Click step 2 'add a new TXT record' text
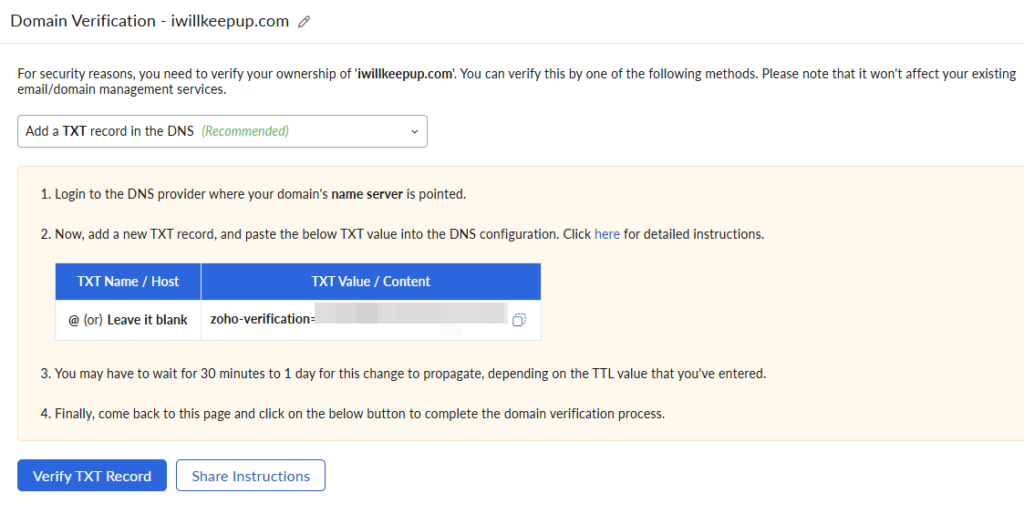 point(300,234)
